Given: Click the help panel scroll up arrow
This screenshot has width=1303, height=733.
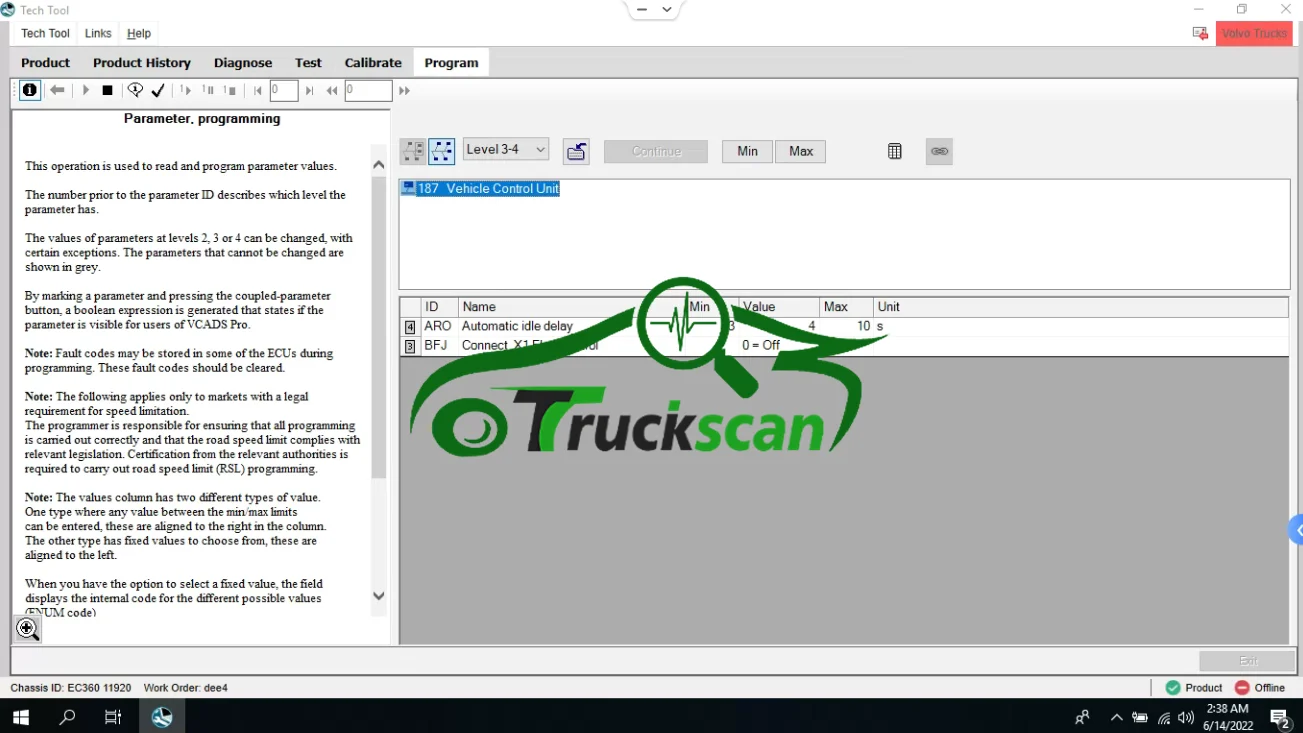Looking at the screenshot, I should 378,165.
